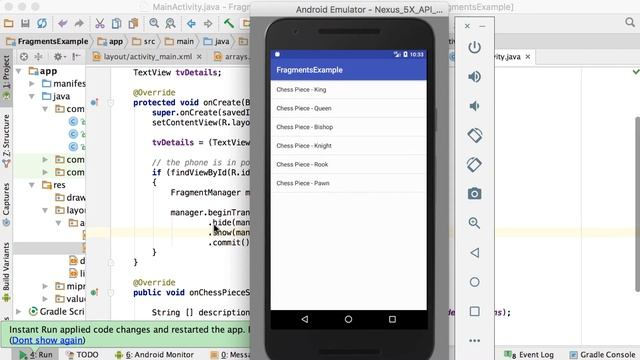Undo with the left purple arrow
This screenshot has width=640, height=360.
pos(62,24)
